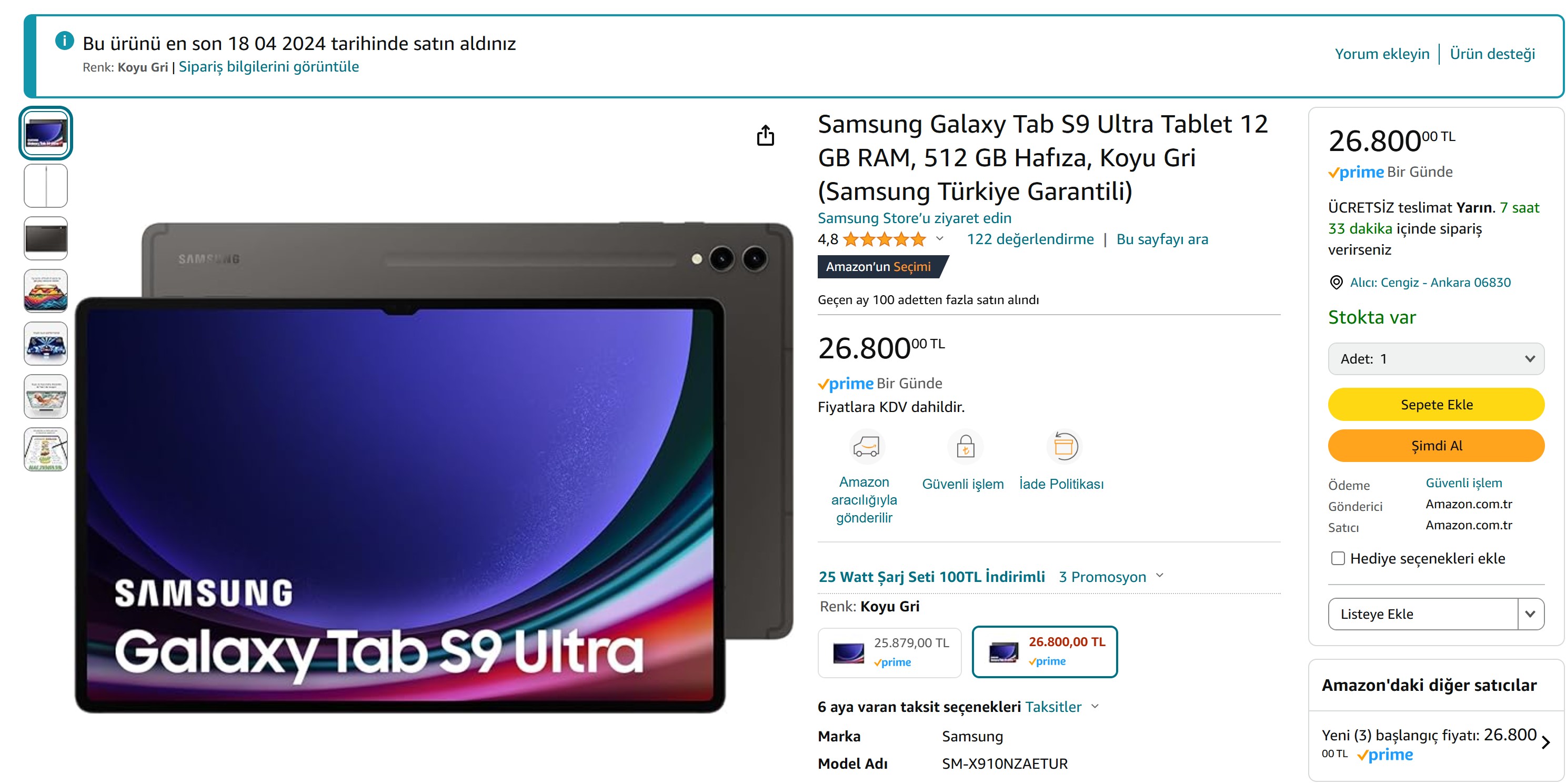Click the location pin icon next to Alıcı

[1336, 283]
